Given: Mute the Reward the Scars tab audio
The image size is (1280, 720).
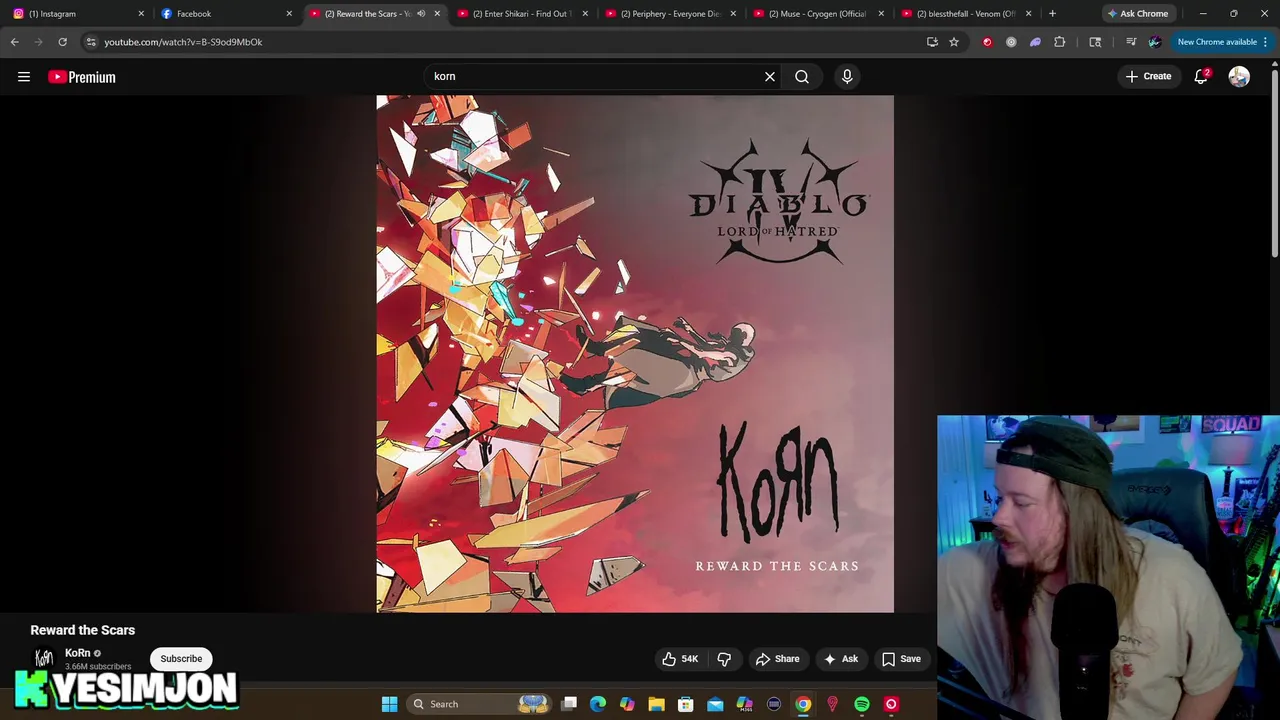Looking at the screenshot, I should (421, 14).
